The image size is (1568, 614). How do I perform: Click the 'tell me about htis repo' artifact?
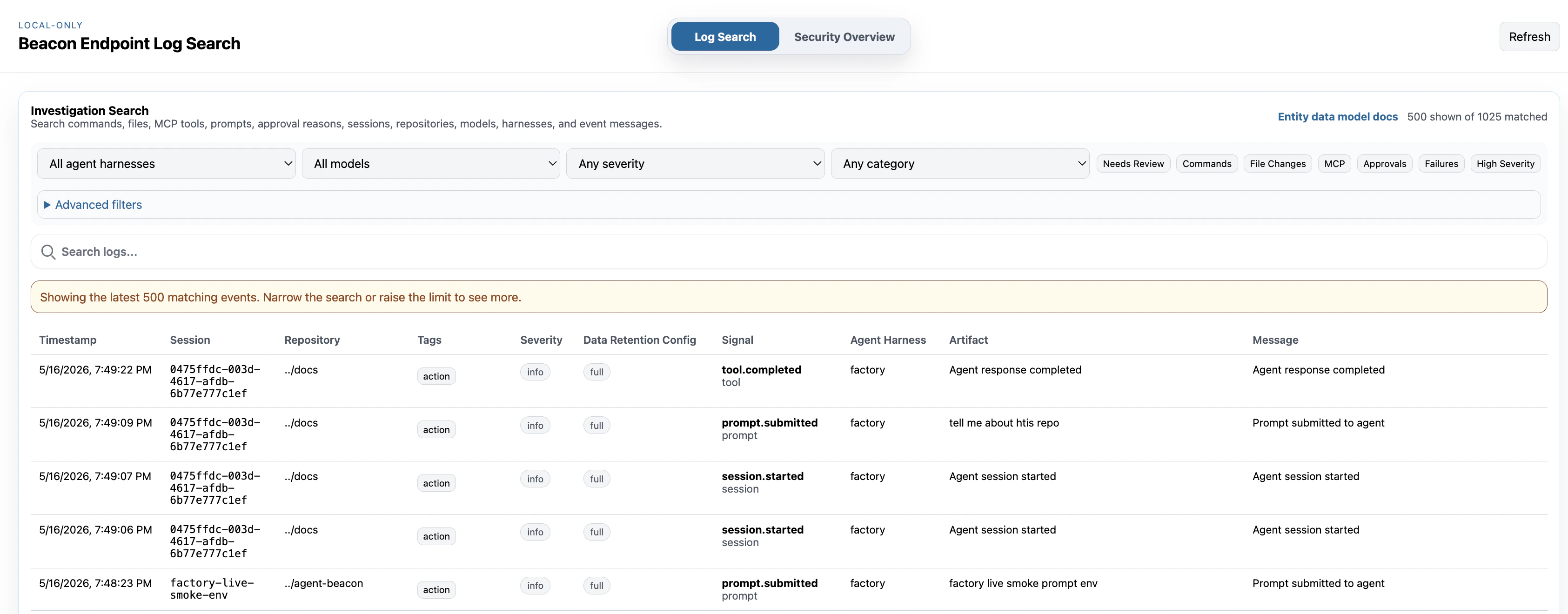[1004, 423]
